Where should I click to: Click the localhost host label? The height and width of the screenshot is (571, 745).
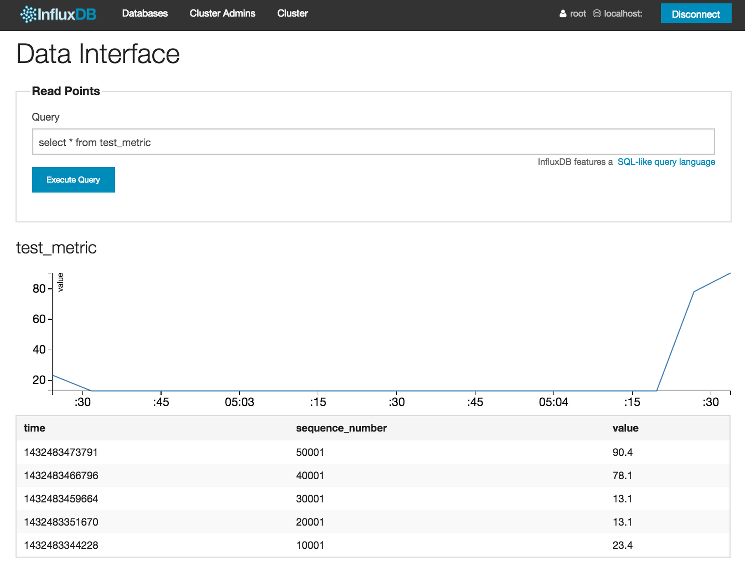[623, 14]
